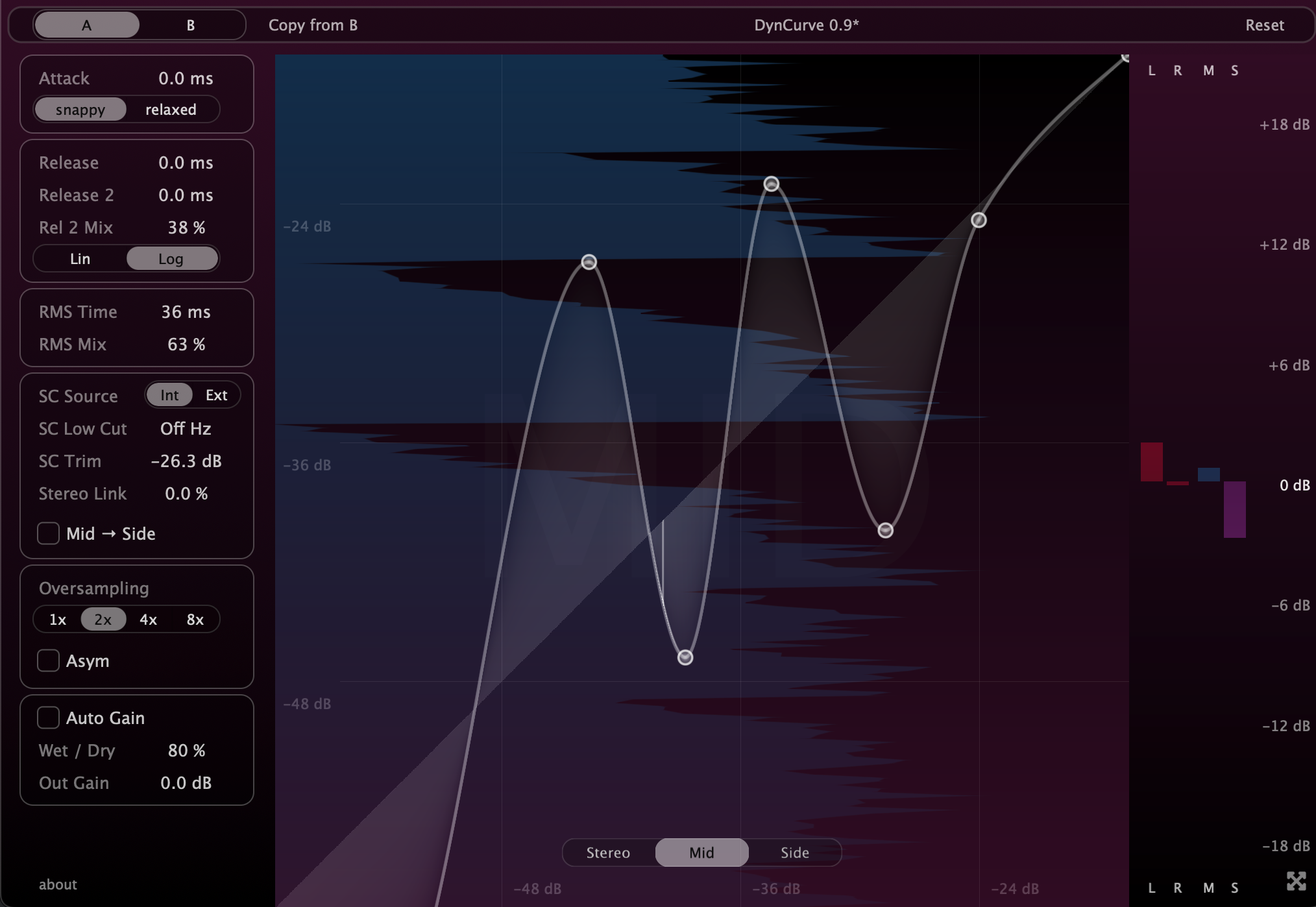Viewport: 1316px width, 907px height.
Task: Click the Attack 0.0 ms value
Action: (186, 79)
